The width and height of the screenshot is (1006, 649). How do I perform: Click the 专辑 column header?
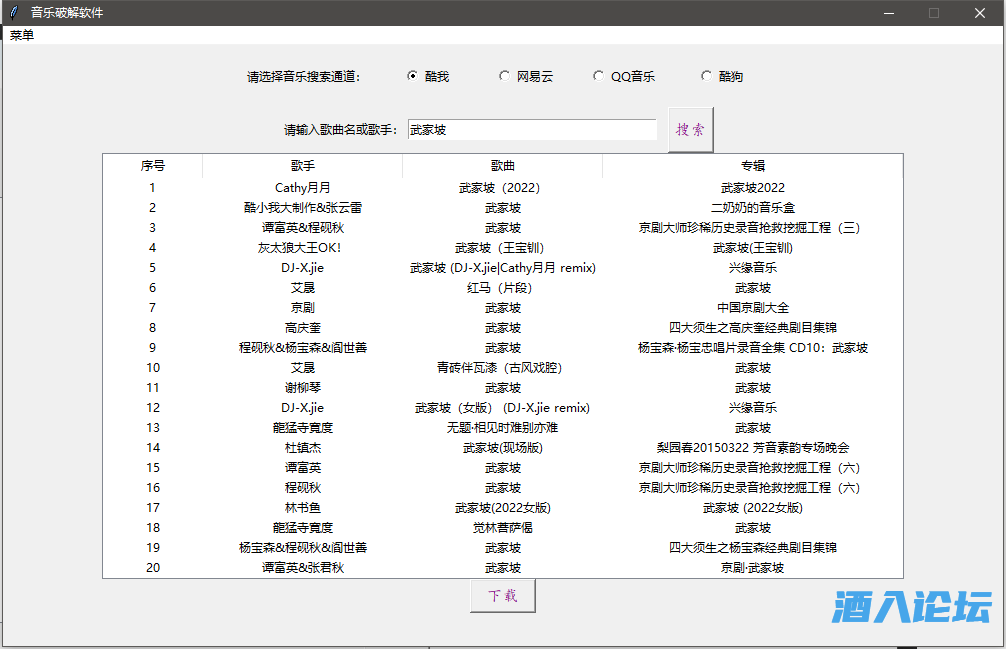[x=752, y=166]
